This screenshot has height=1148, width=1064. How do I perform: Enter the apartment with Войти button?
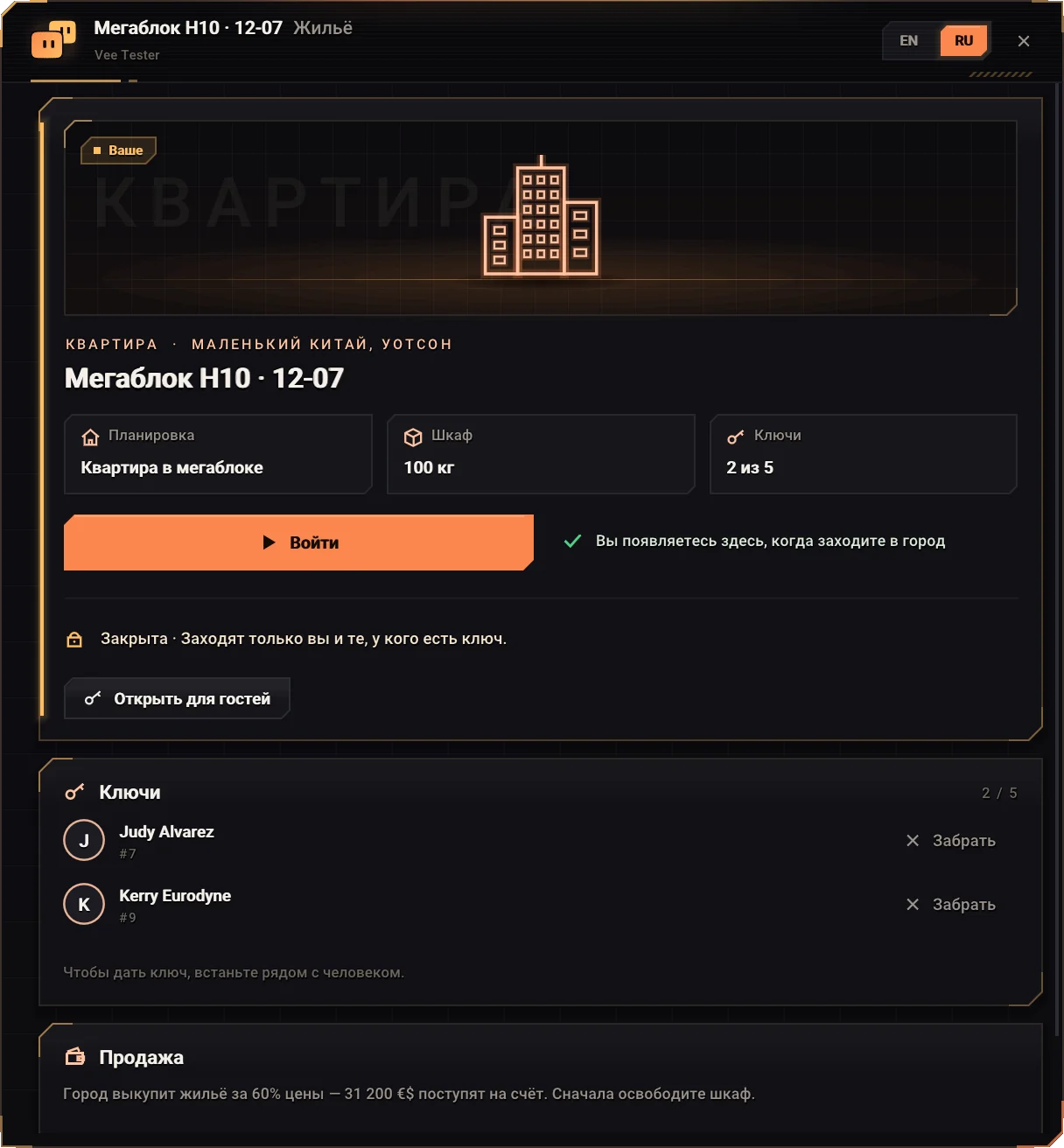[x=298, y=542]
